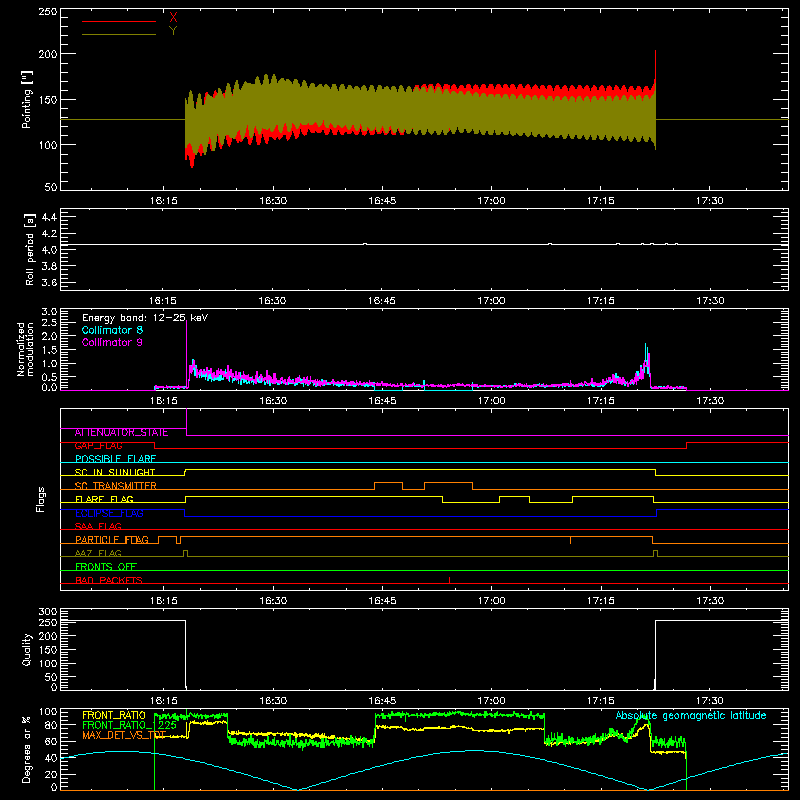Click the A47_FLAG label
The height and width of the screenshot is (800, 800).
click(x=98, y=553)
